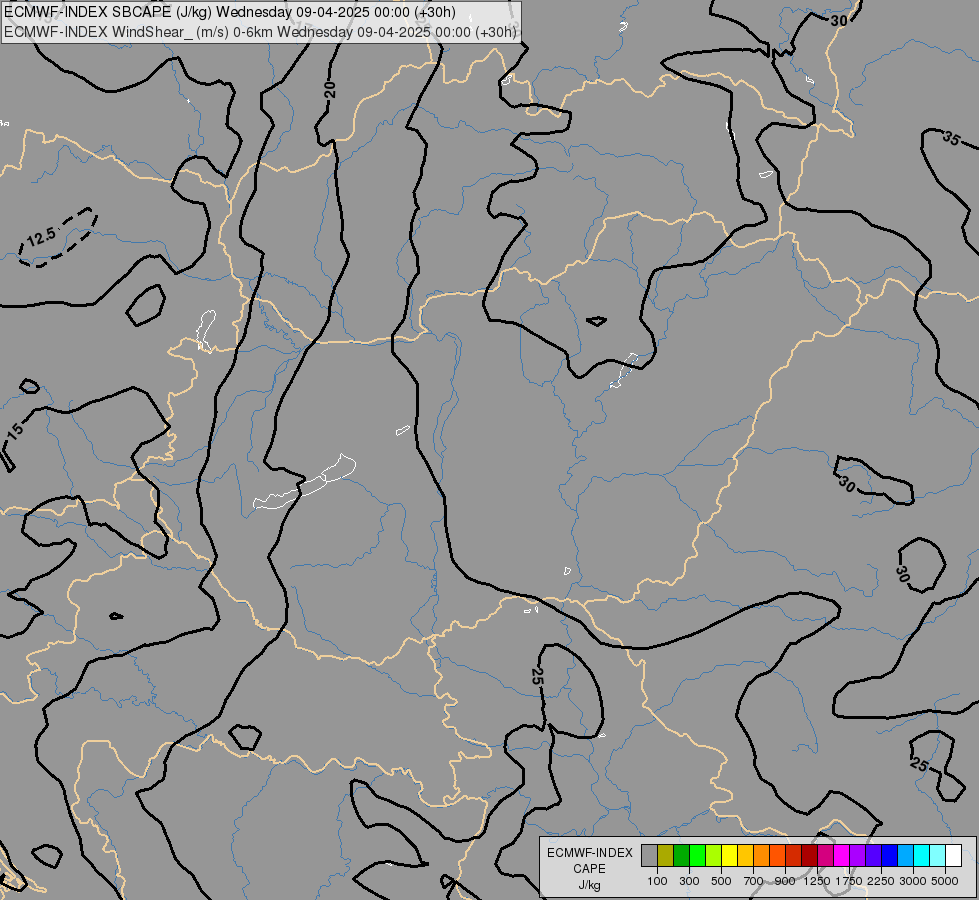Viewport: 979px width, 900px height.
Task: Click the legend value 1750
Action: 849,881
